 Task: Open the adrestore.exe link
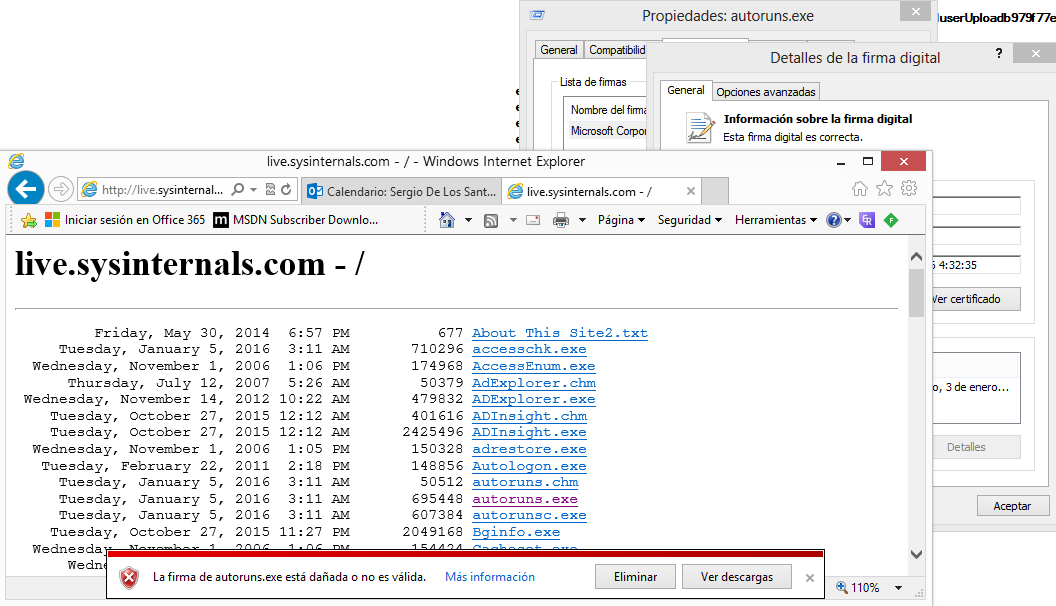click(529, 449)
